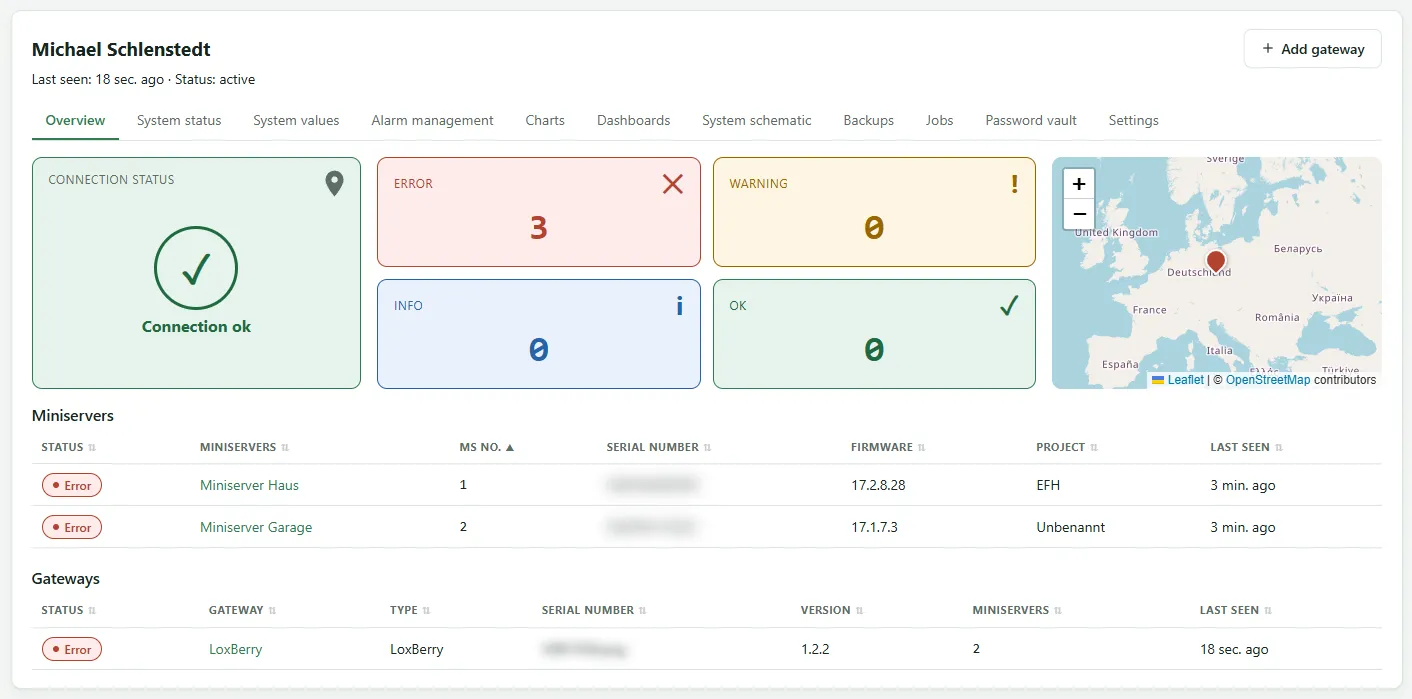Click the Warning count card
Screen dimensions: 1412x699
pyautogui.click(x=874, y=212)
